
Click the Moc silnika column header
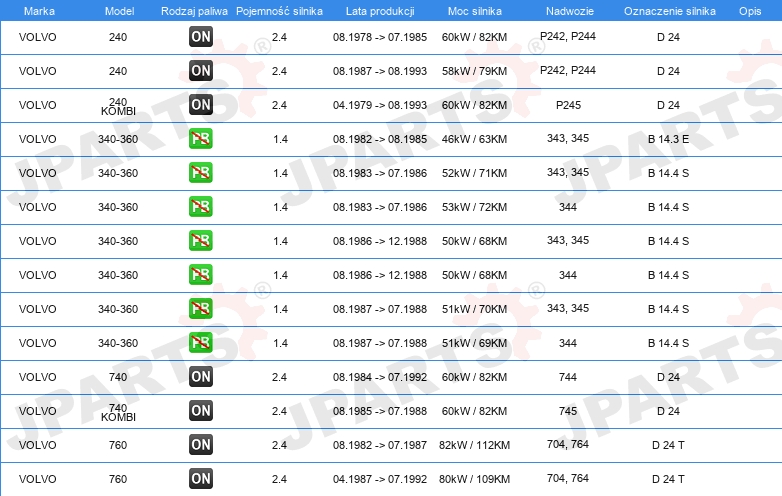475,11
